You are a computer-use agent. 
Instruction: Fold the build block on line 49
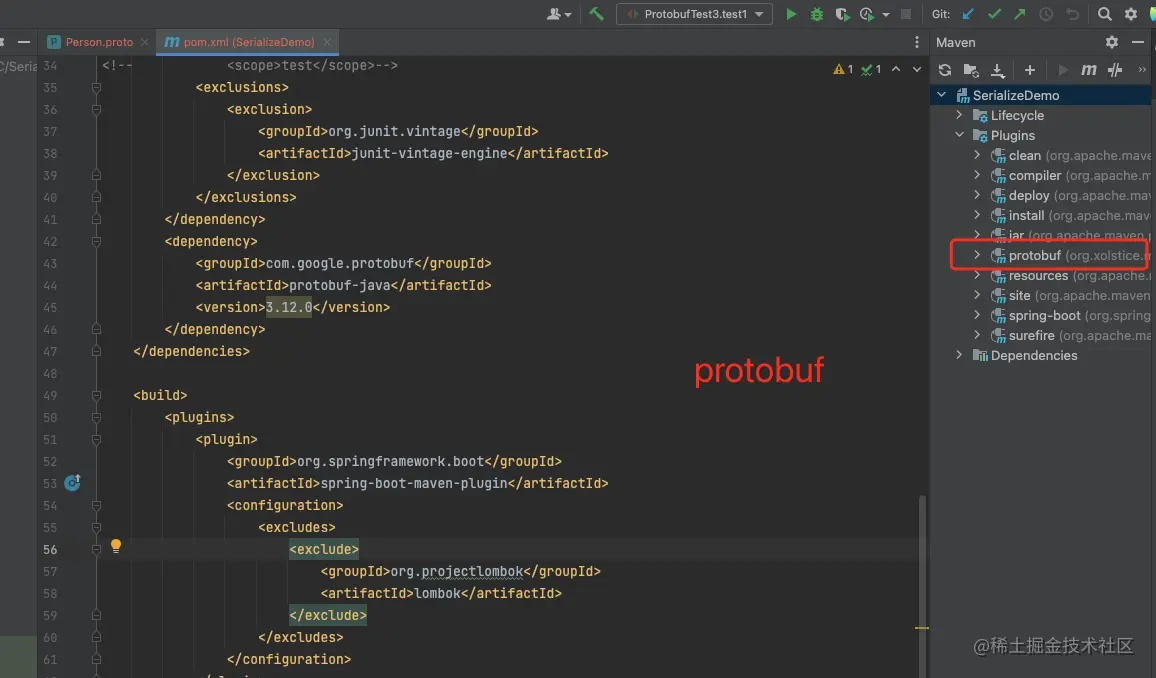pyautogui.click(x=96, y=395)
